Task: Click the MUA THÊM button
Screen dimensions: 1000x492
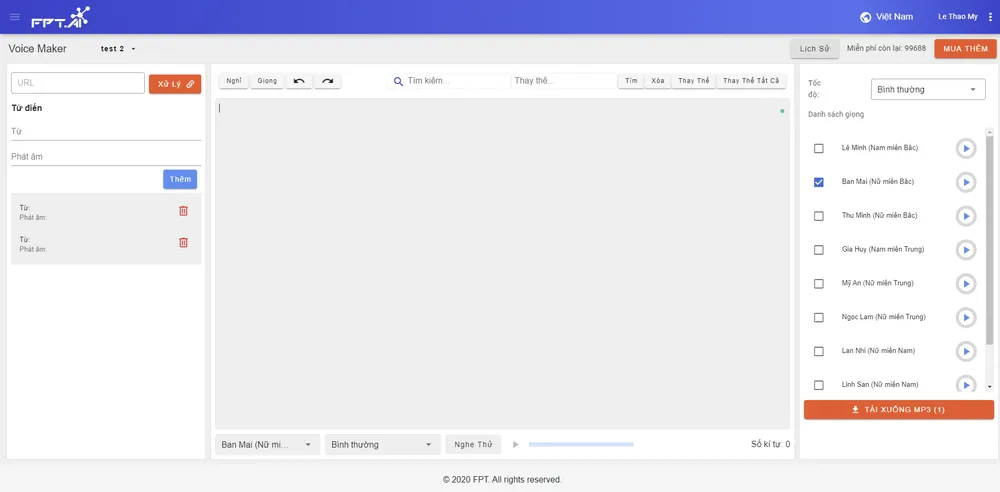Action: (x=964, y=49)
